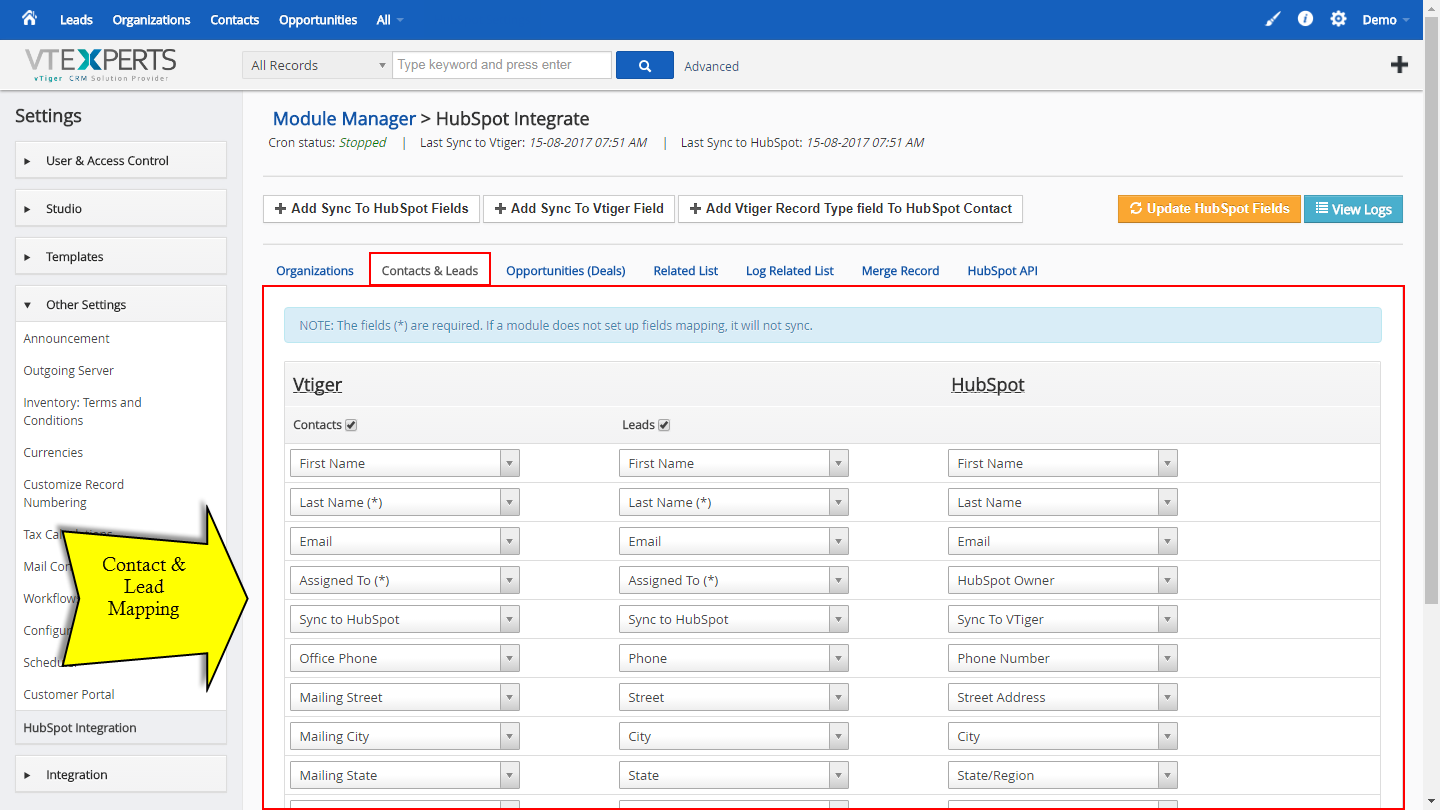Click the VTExperts logo
Viewport: 1440px width, 810px height.
(x=100, y=65)
